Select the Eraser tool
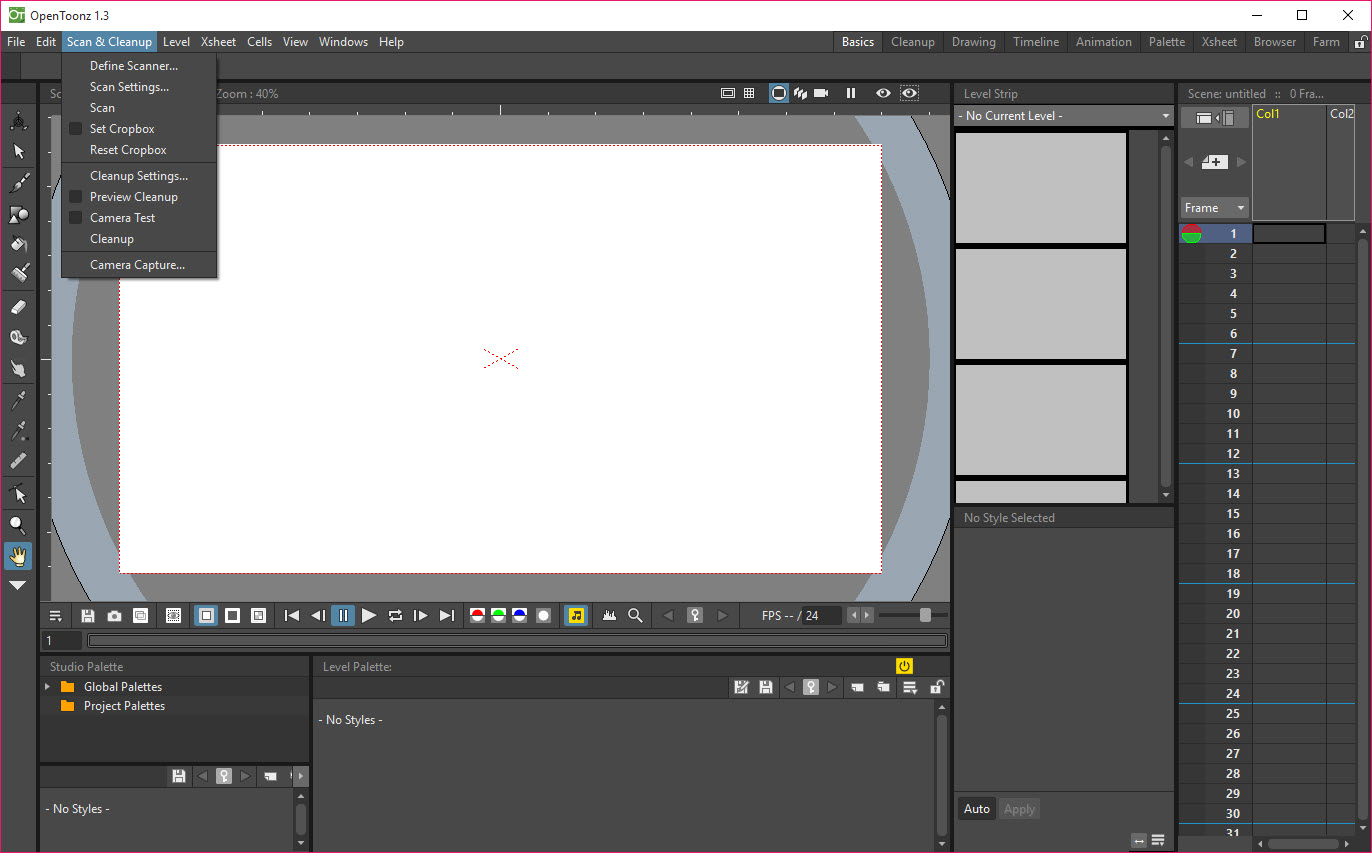 pos(19,307)
